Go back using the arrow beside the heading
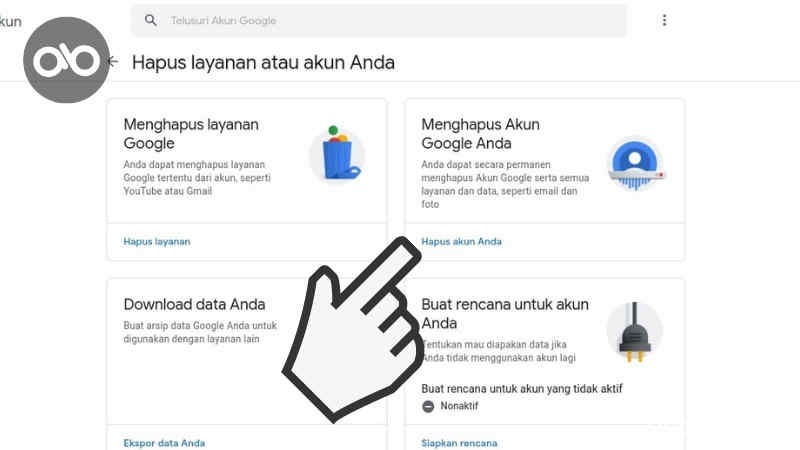This screenshot has height=450, width=800. [114, 62]
